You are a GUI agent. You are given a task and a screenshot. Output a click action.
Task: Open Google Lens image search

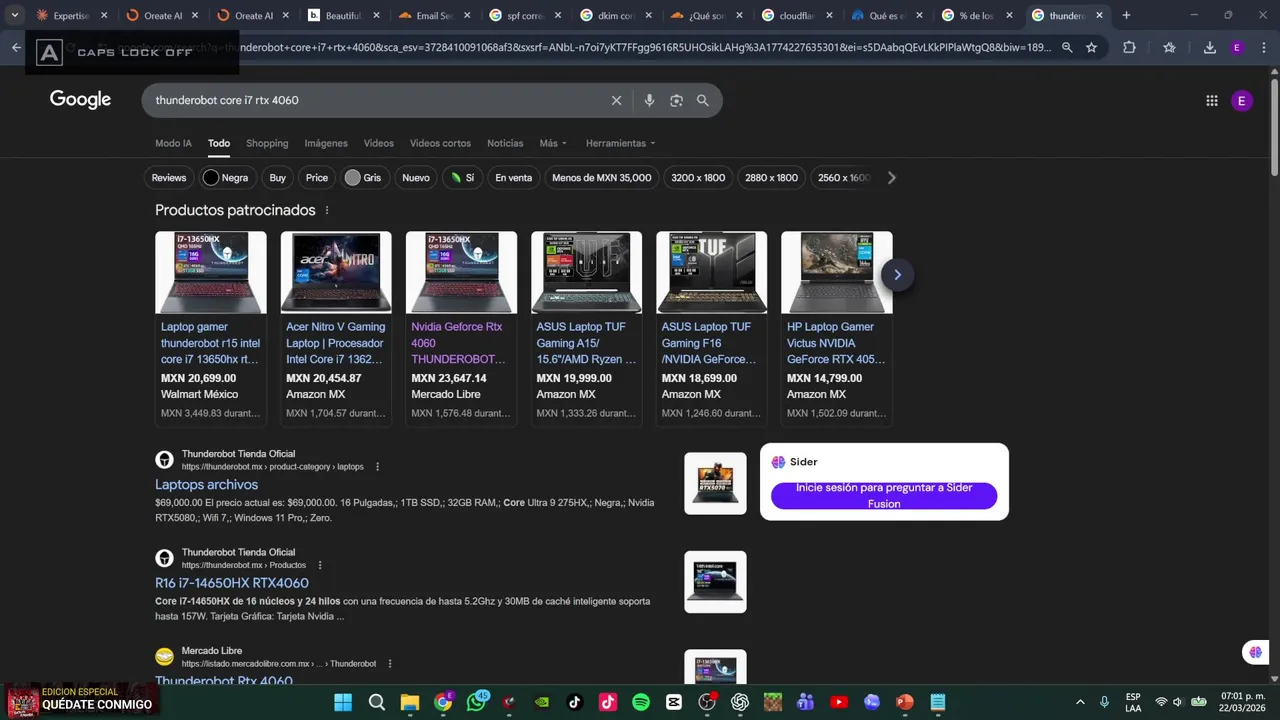click(x=676, y=100)
